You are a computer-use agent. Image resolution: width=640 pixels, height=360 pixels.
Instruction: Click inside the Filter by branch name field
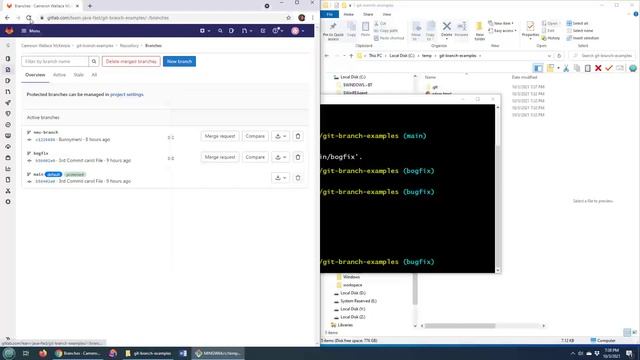pos(55,61)
